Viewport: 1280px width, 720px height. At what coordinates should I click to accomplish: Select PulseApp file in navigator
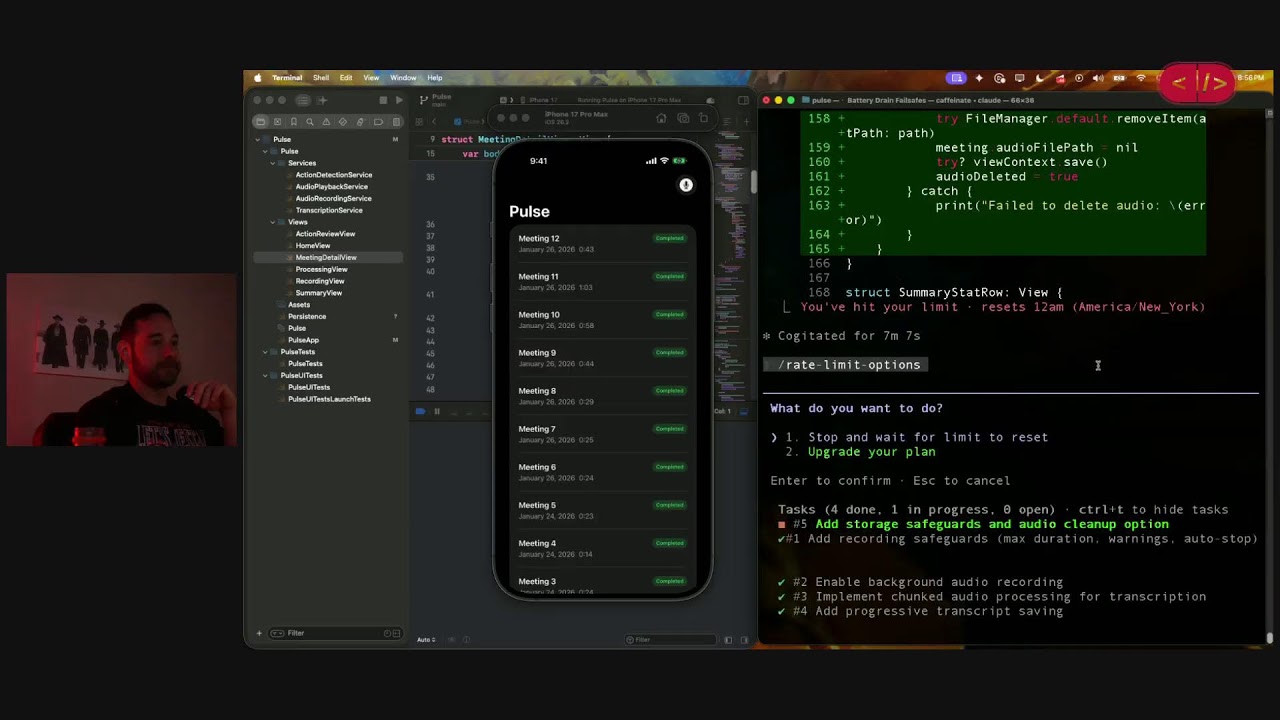[x=303, y=340]
